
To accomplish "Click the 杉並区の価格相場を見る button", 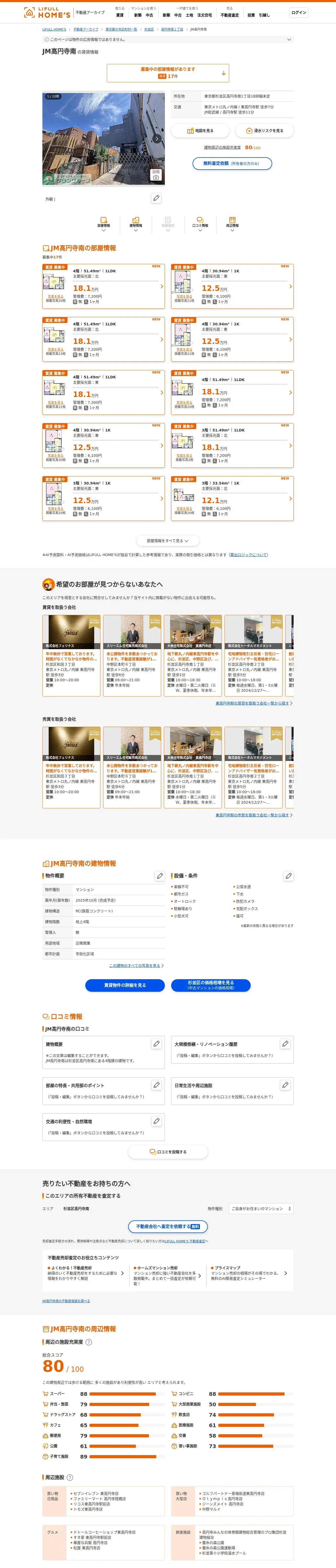I will tap(211, 985).
